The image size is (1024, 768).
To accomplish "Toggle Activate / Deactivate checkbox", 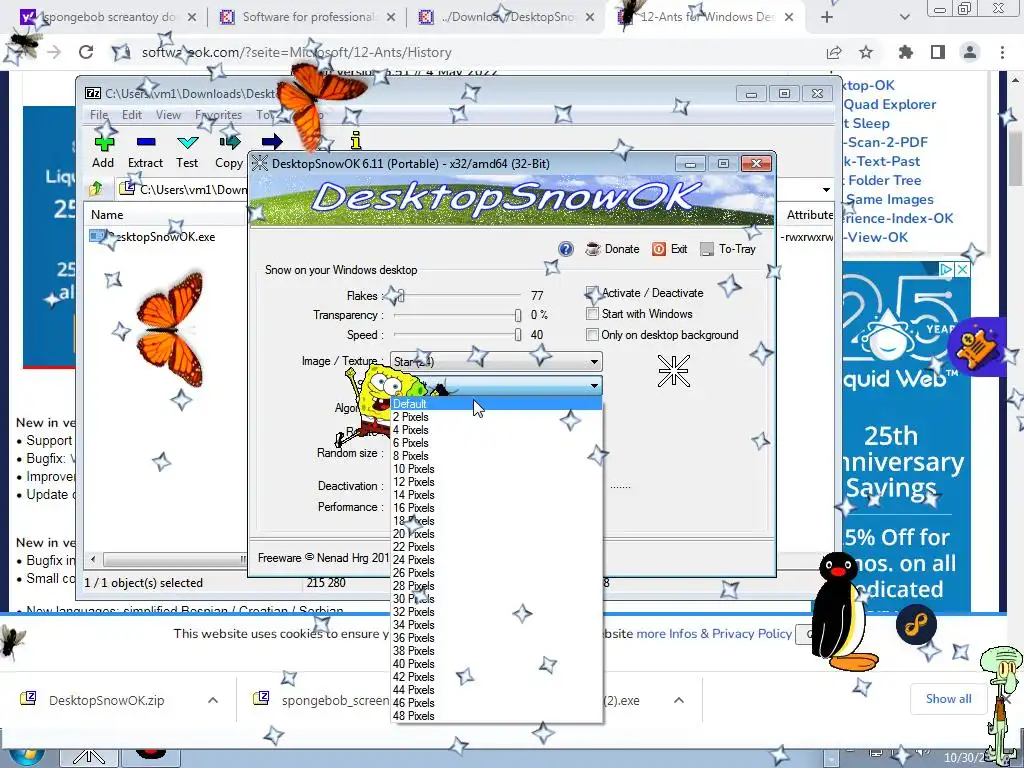I will click(592, 293).
